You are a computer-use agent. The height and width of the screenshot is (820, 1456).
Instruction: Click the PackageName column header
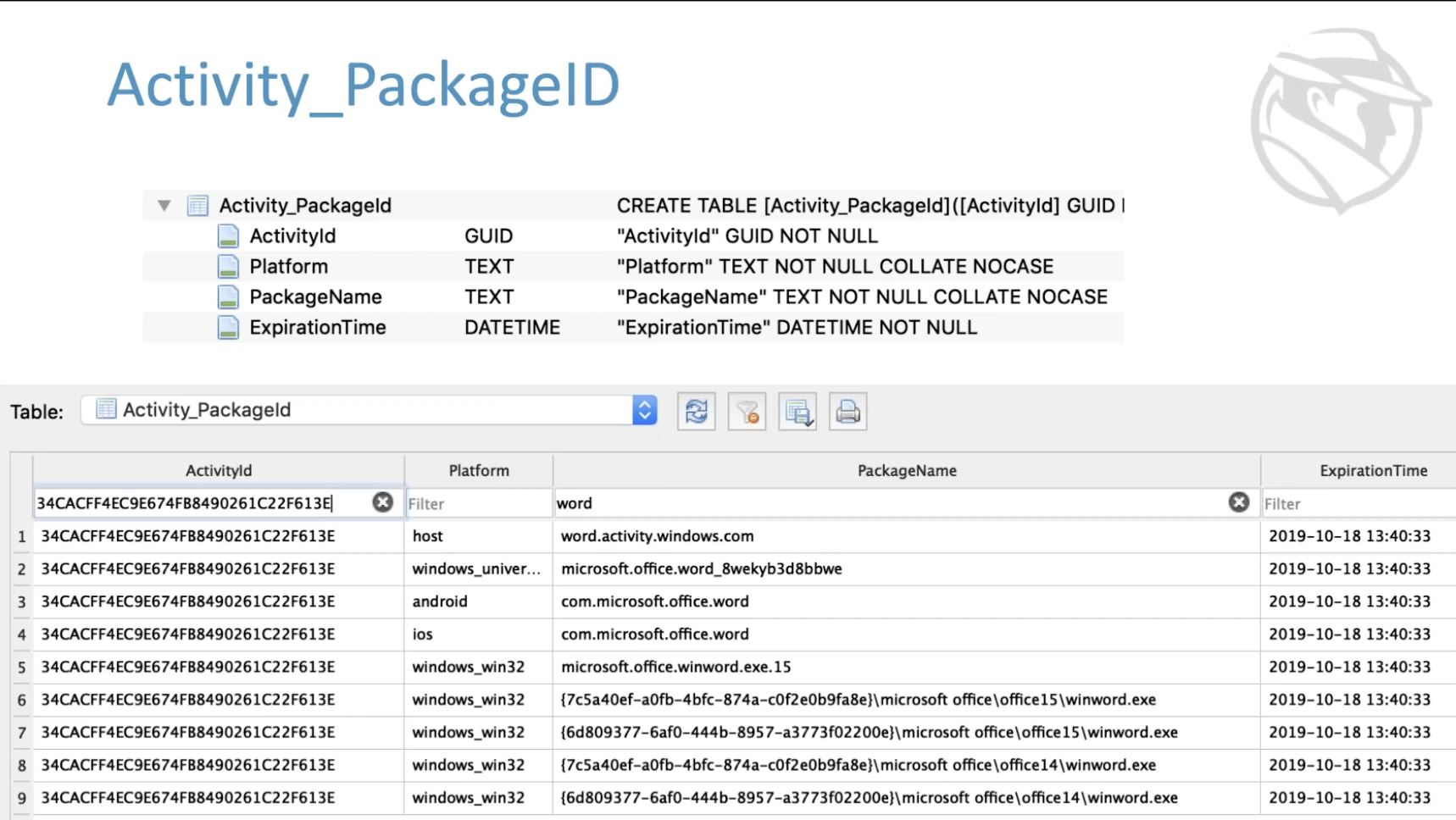point(906,471)
